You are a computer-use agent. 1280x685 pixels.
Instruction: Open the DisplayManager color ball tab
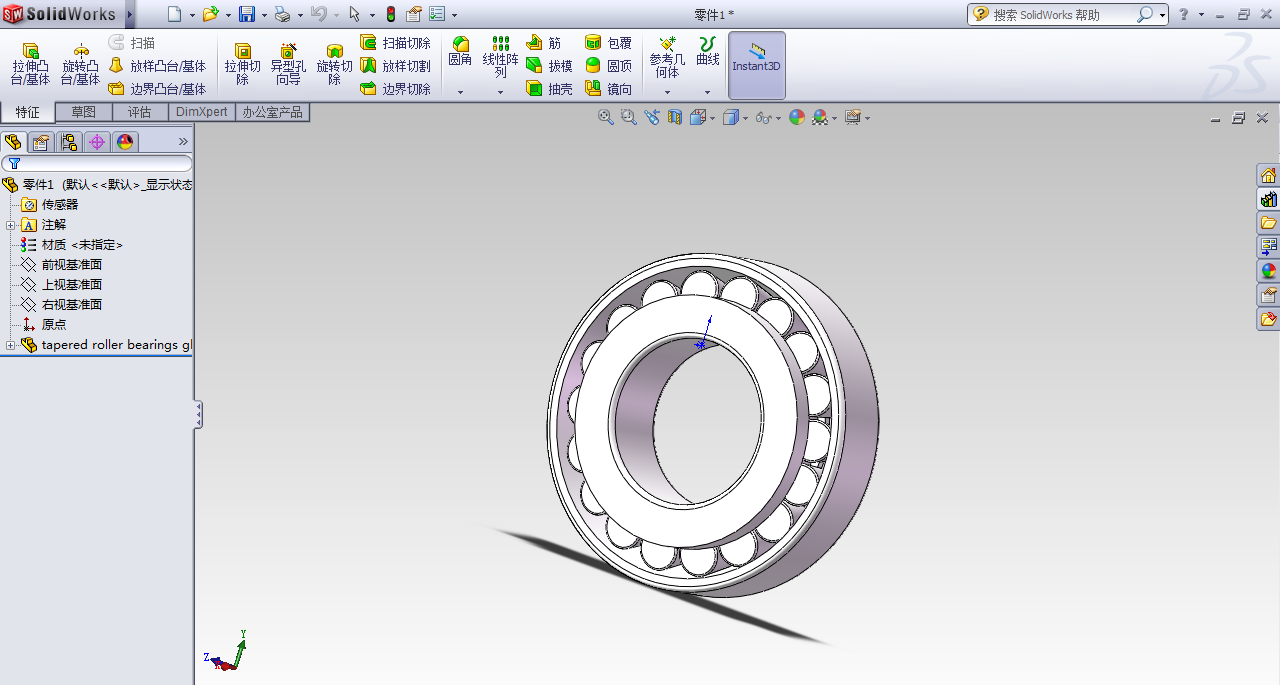pyautogui.click(x=125, y=142)
